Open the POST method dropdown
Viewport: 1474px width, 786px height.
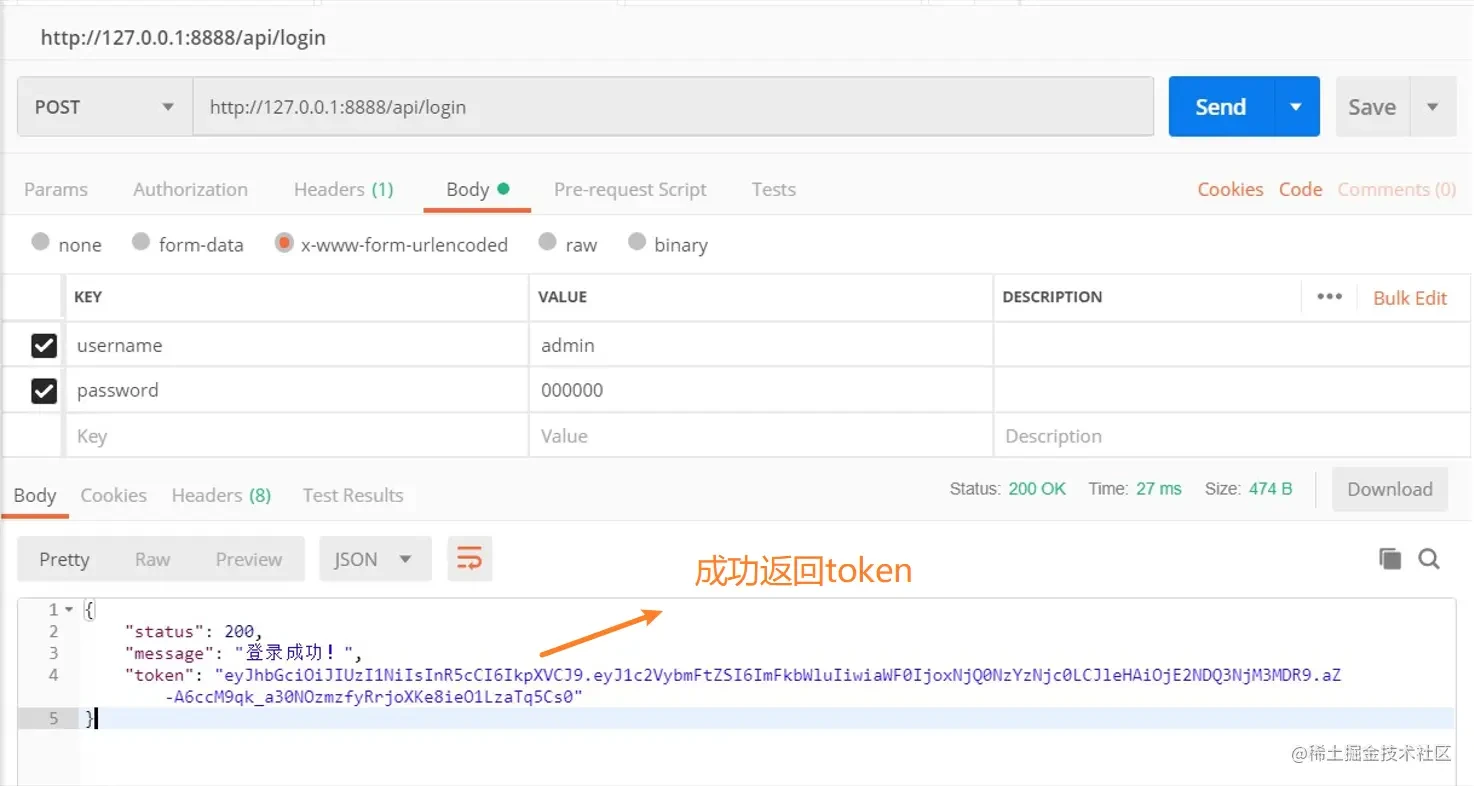coord(105,107)
